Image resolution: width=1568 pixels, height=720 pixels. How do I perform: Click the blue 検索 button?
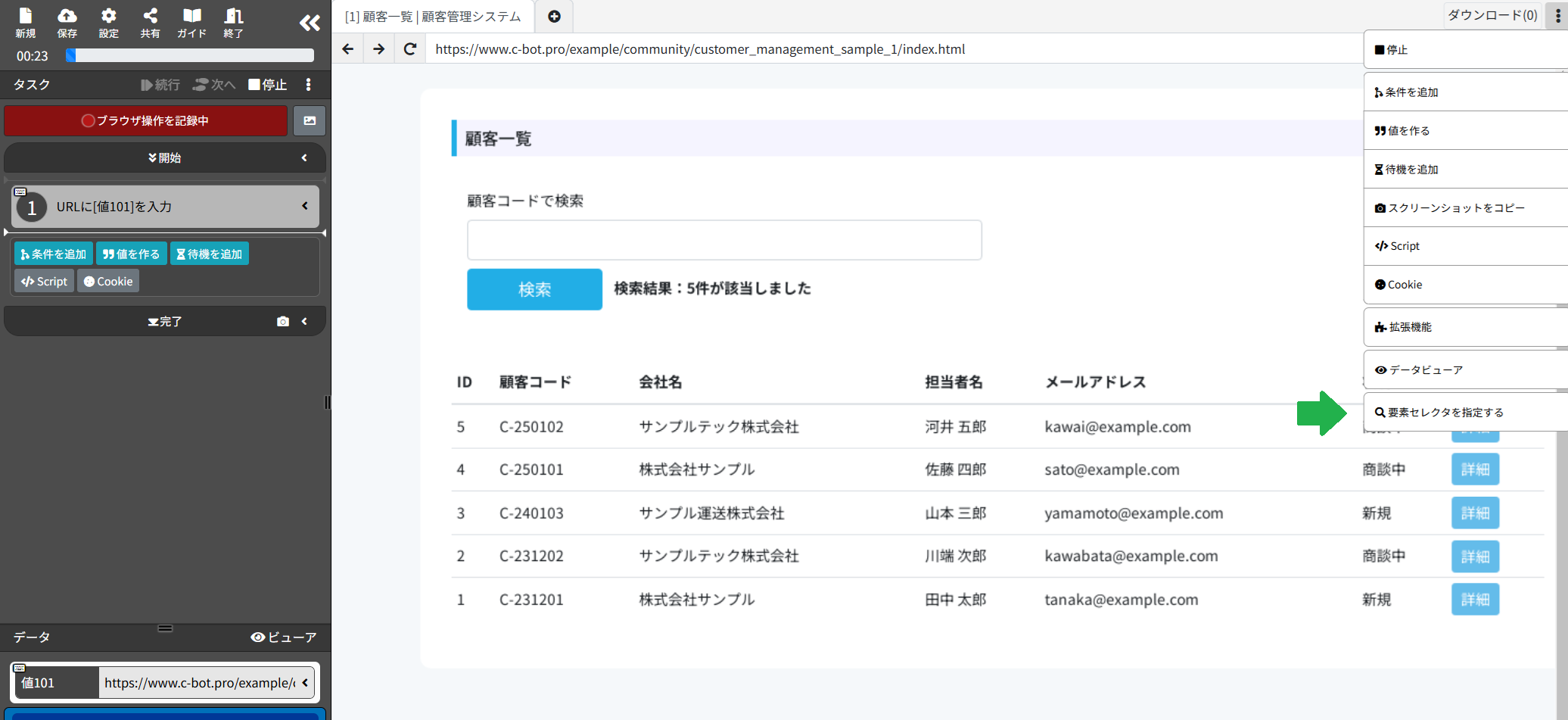(x=534, y=289)
